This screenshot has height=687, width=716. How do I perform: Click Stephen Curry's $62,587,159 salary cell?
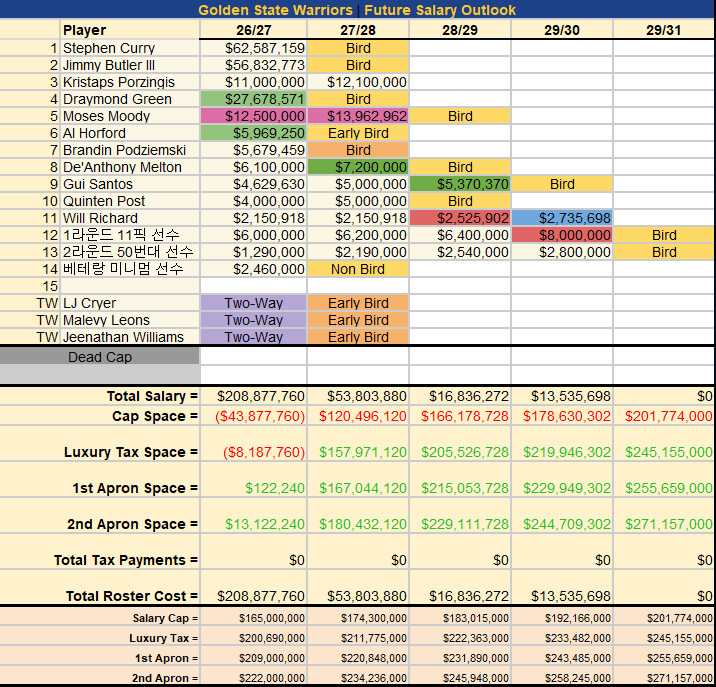(x=253, y=48)
